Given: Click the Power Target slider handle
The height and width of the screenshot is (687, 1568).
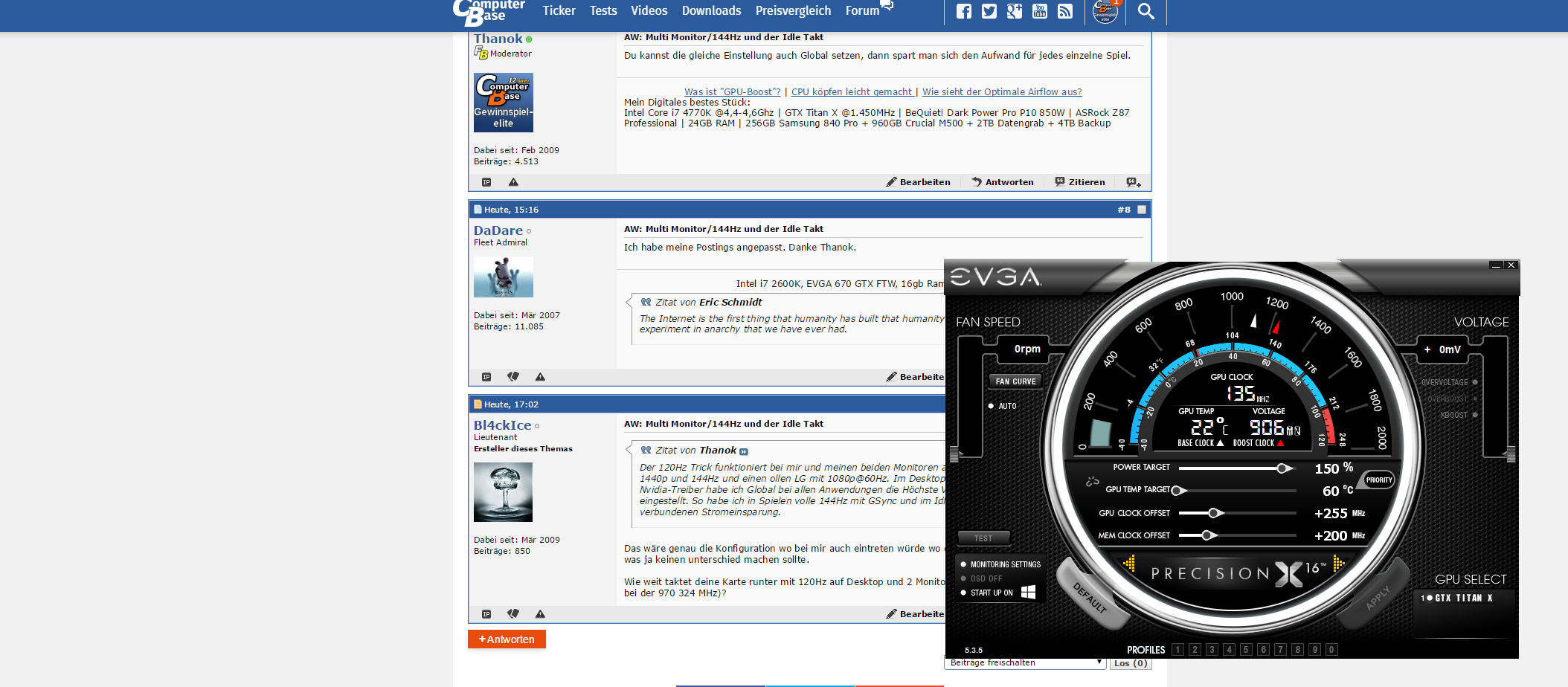Looking at the screenshot, I should click(x=1282, y=468).
